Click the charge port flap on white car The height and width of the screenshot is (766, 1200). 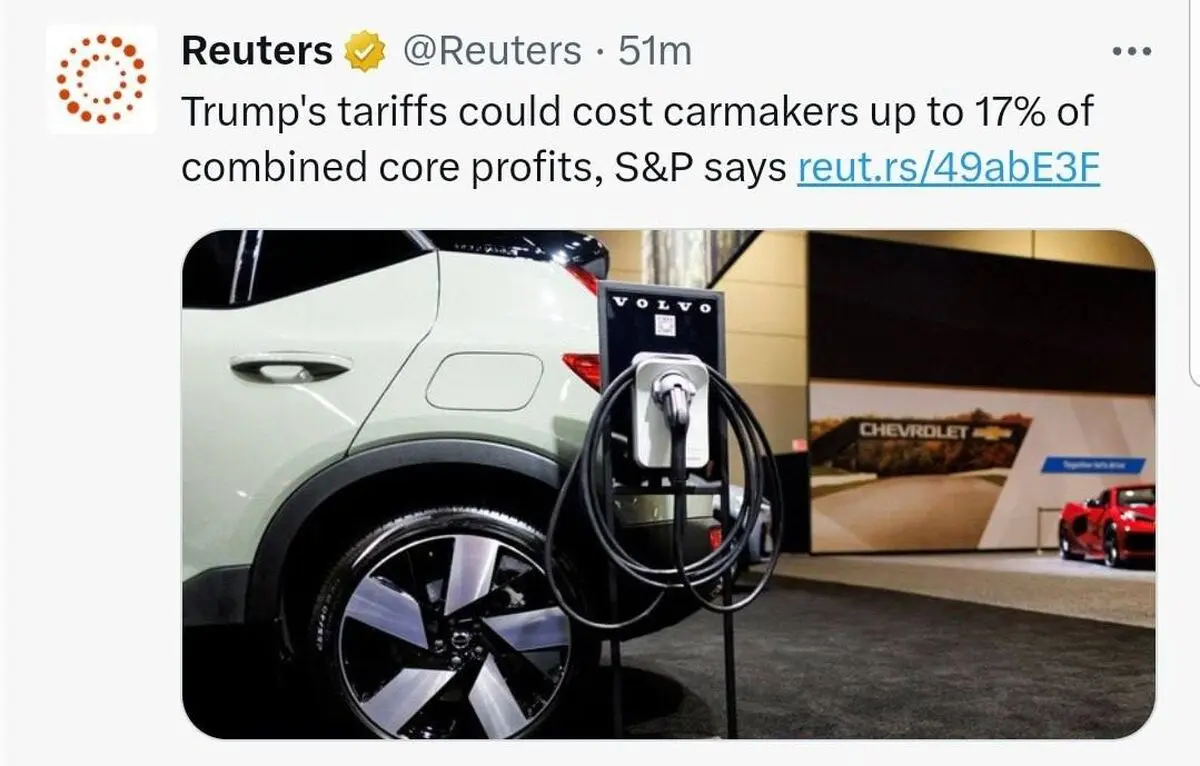(484, 382)
